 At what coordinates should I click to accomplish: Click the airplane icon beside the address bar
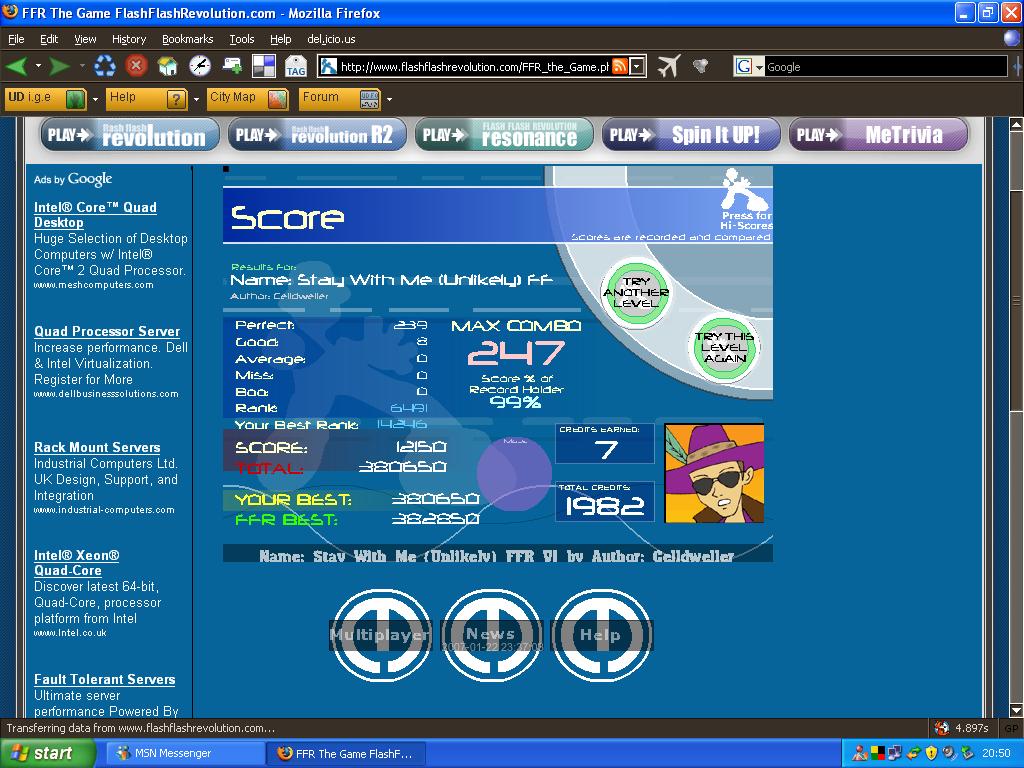pos(669,66)
